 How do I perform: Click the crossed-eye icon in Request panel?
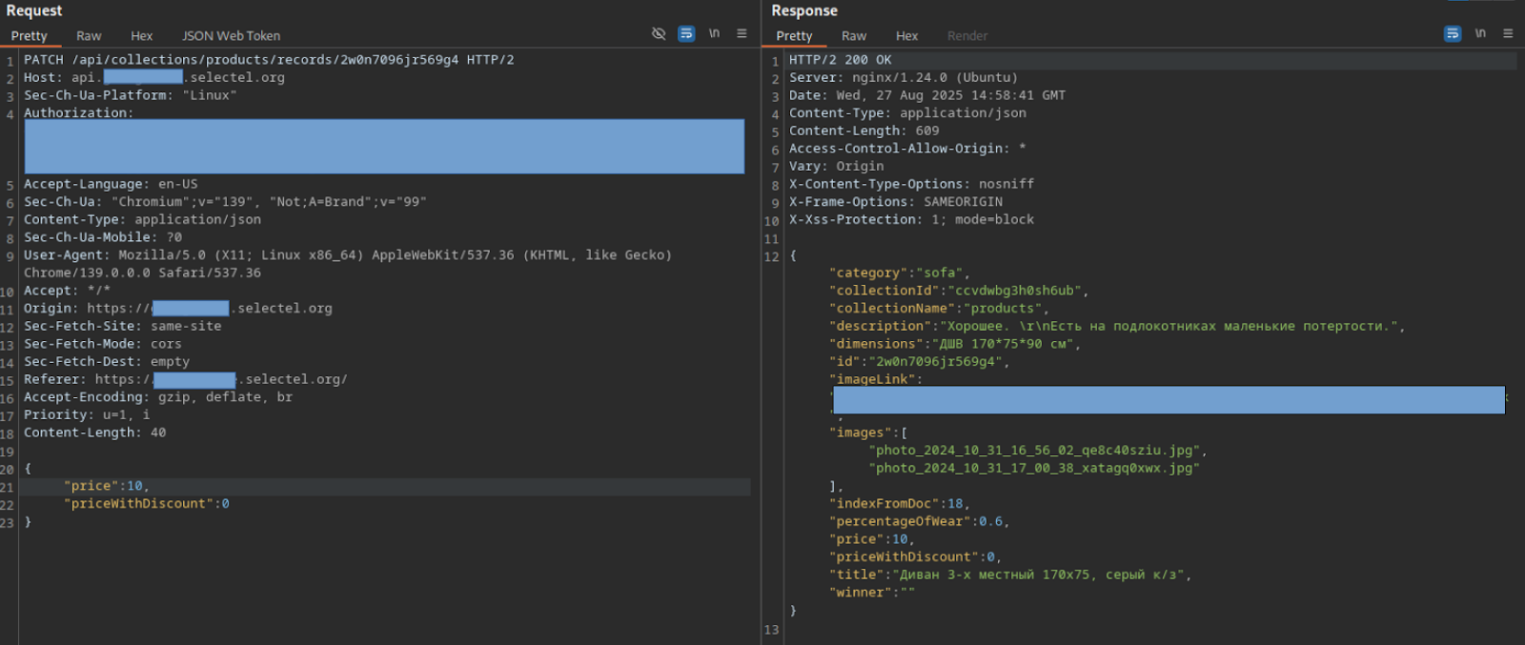coord(658,34)
